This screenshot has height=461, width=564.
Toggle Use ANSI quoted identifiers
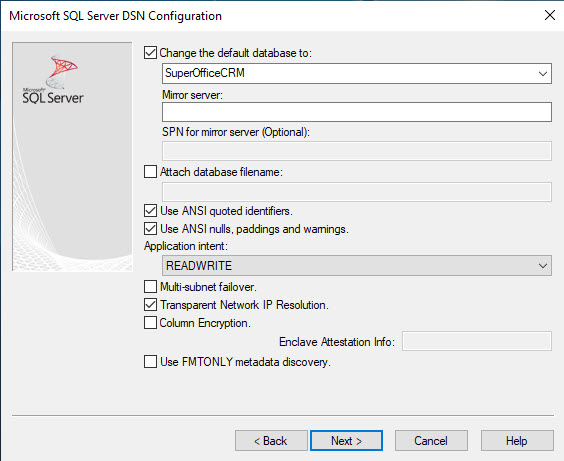point(150,210)
